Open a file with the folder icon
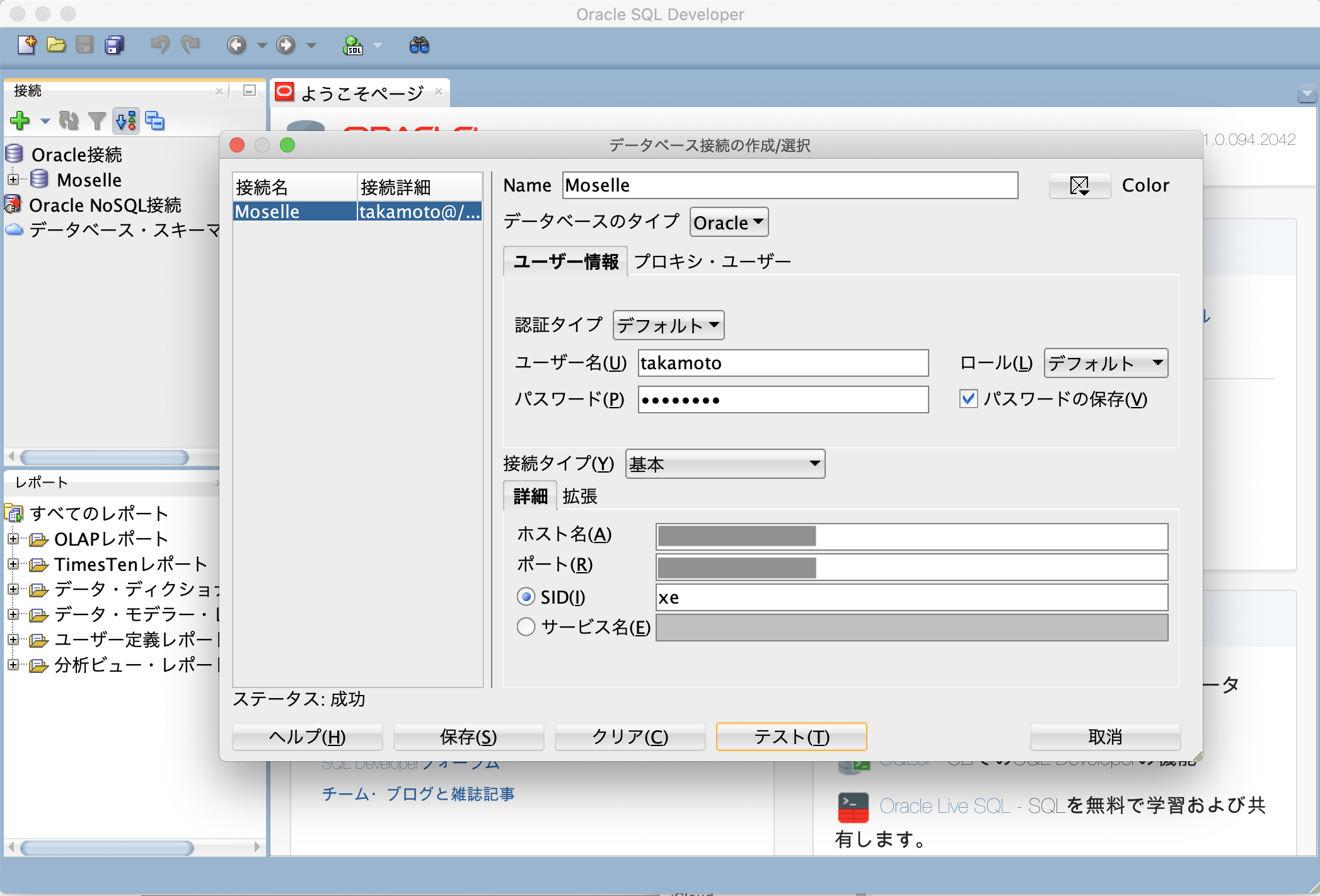This screenshot has width=1320, height=896. point(56,45)
